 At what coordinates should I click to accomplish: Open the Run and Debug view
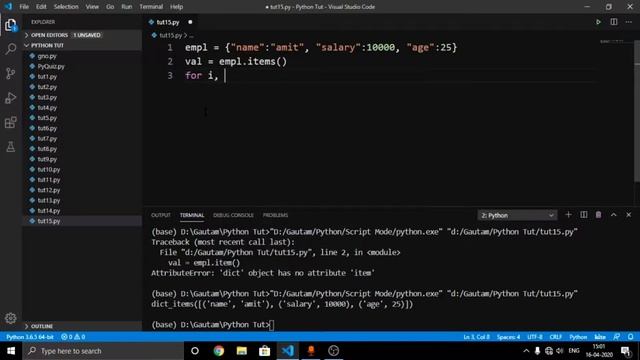tap(11, 98)
